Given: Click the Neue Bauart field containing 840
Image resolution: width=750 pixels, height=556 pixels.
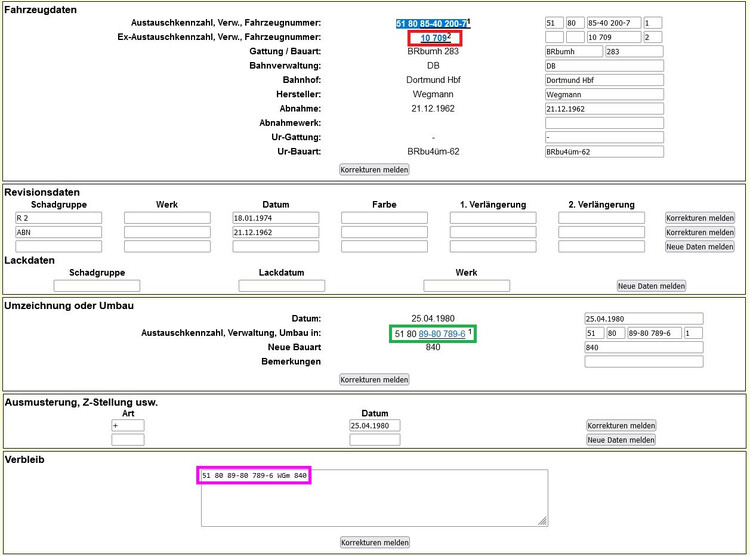Looking at the screenshot, I should (644, 348).
